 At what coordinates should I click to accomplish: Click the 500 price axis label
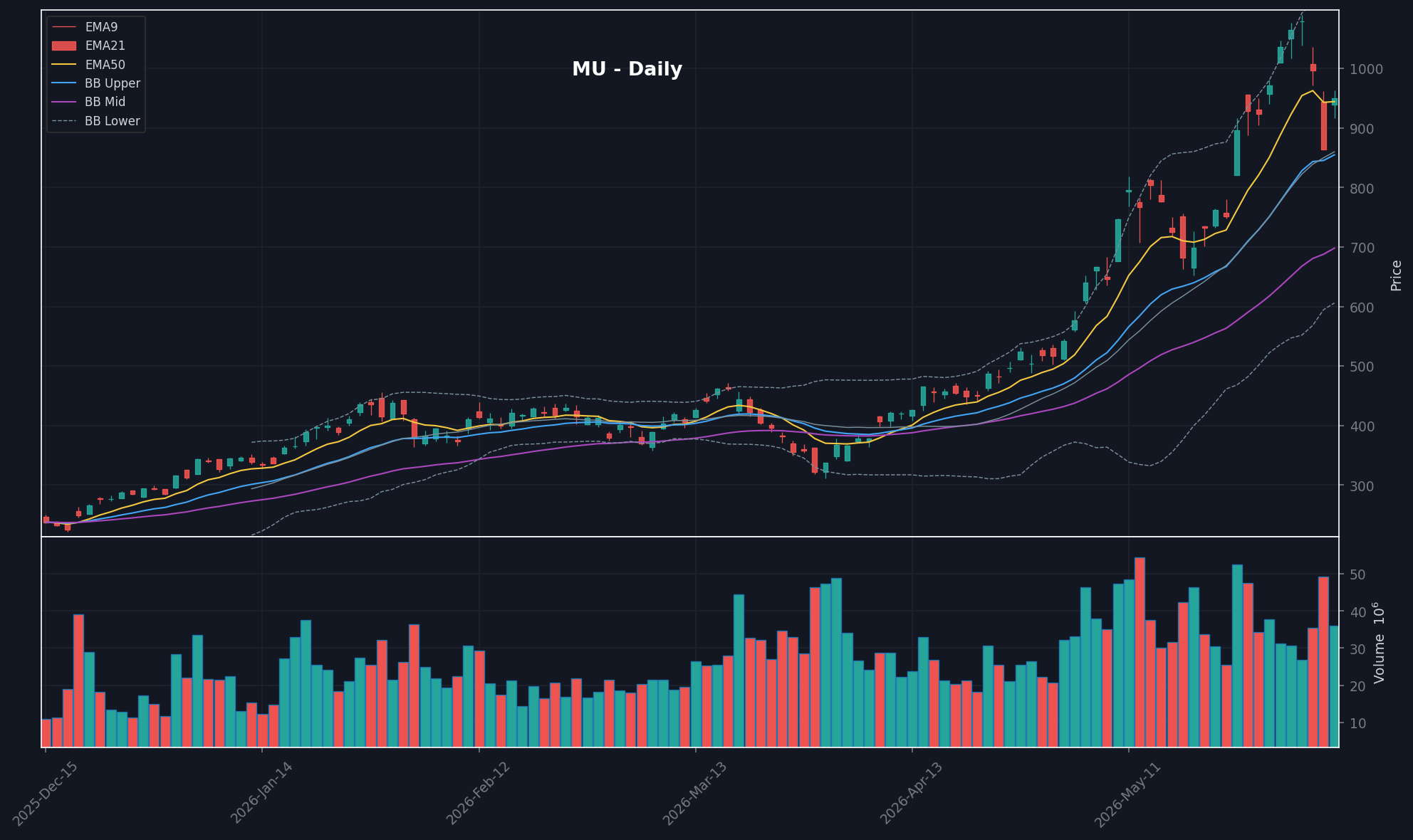[x=1362, y=367]
